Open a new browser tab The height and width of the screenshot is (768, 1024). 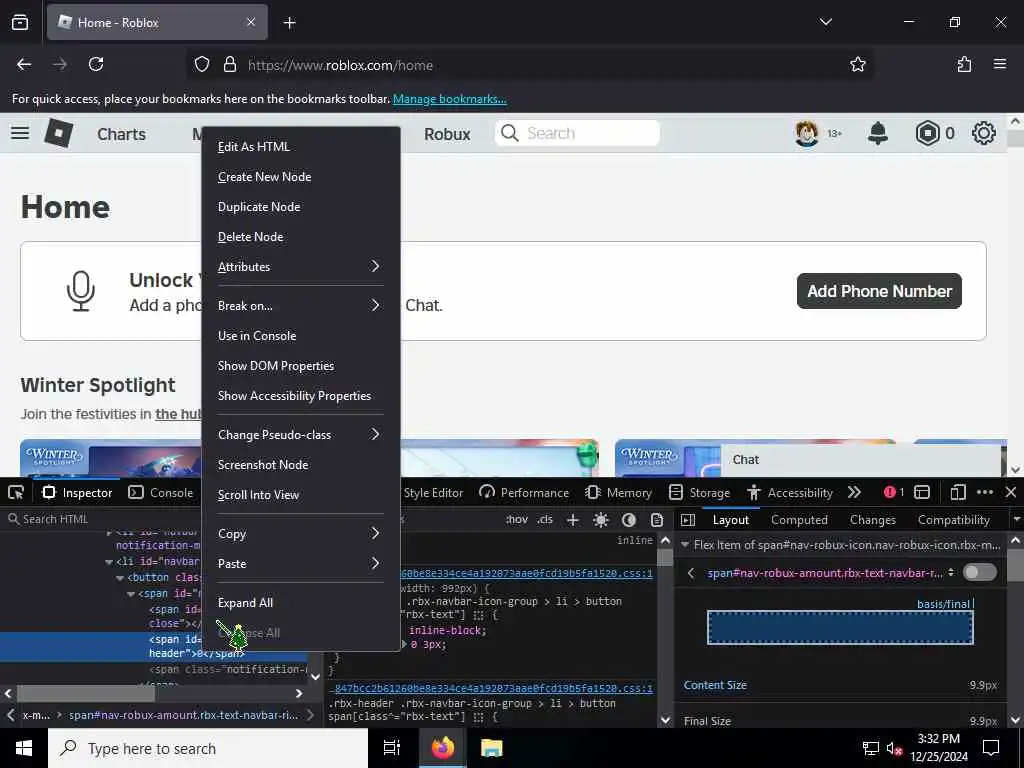point(289,22)
